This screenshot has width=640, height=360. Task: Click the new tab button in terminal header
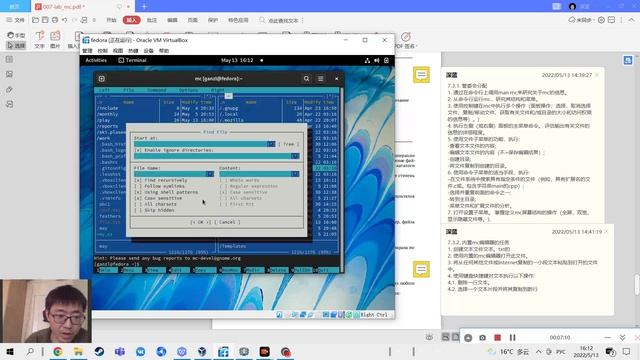[102, 78]
